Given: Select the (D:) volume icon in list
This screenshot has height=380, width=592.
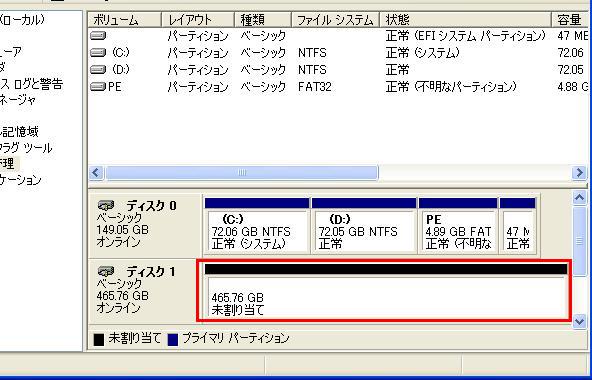Looking at the screenshot, I should point(98,70).
